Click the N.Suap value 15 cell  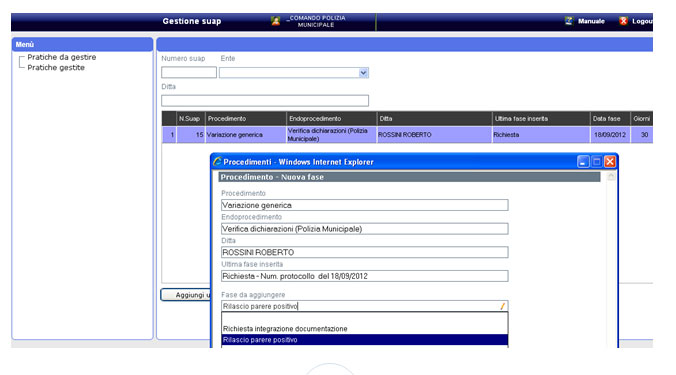click(191, 134)
